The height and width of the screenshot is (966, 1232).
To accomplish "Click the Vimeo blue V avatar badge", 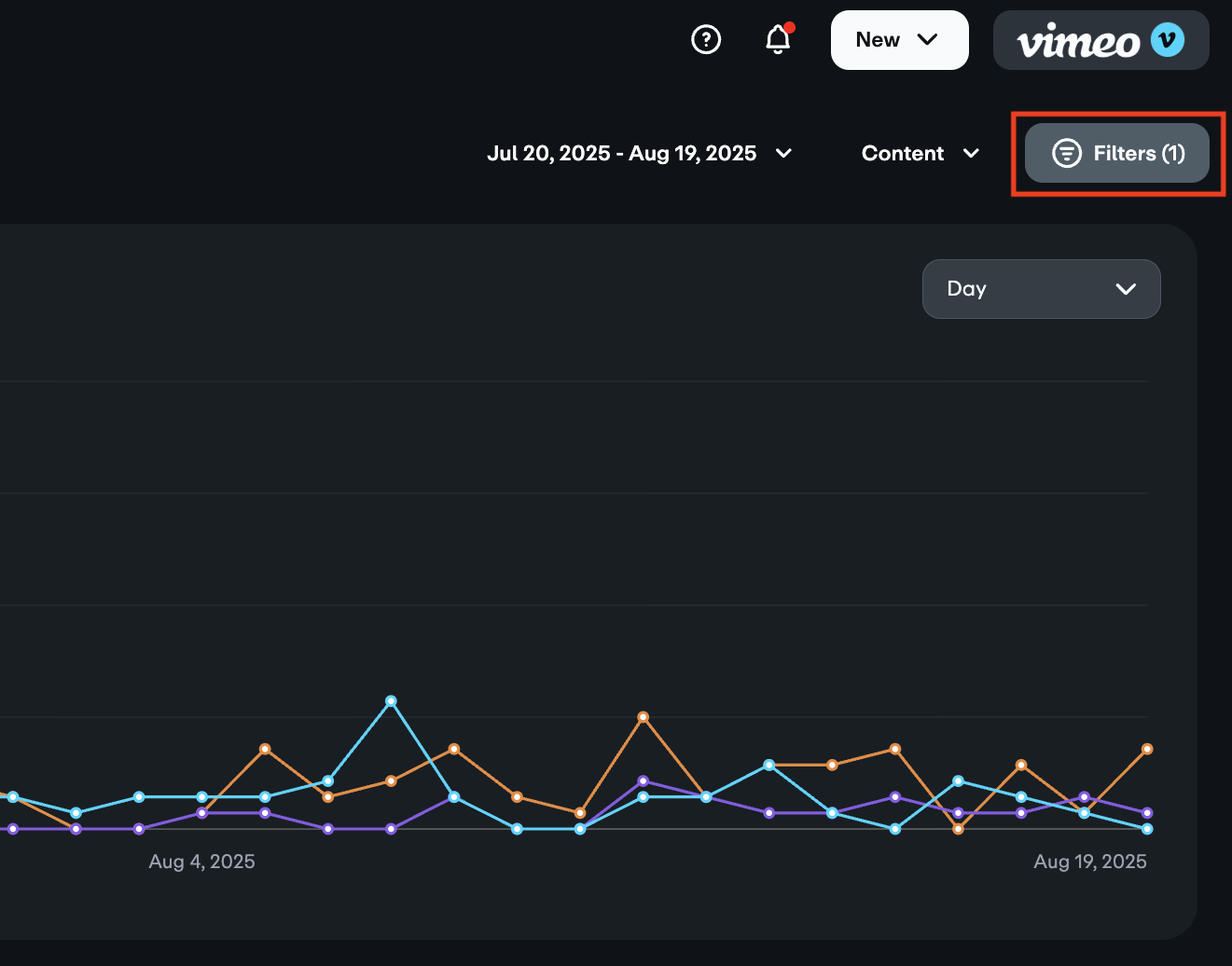I will pos(1168,40).
